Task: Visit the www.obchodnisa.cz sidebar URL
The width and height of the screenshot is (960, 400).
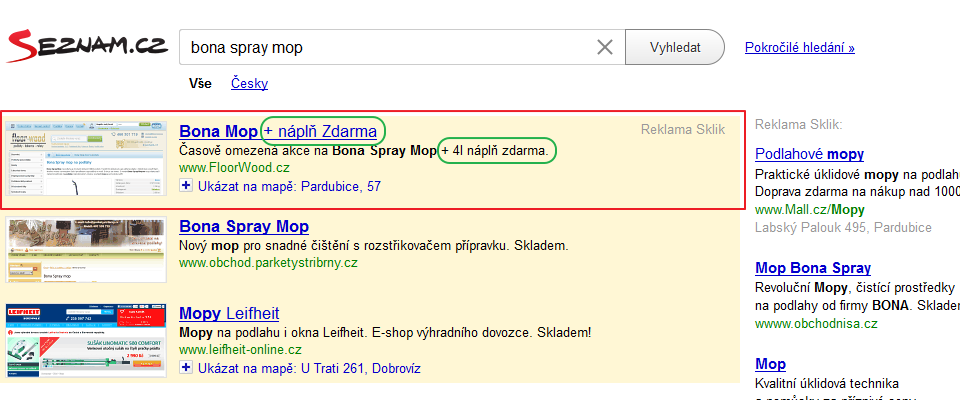Action: pyautogui.click(x=816, y=323)
